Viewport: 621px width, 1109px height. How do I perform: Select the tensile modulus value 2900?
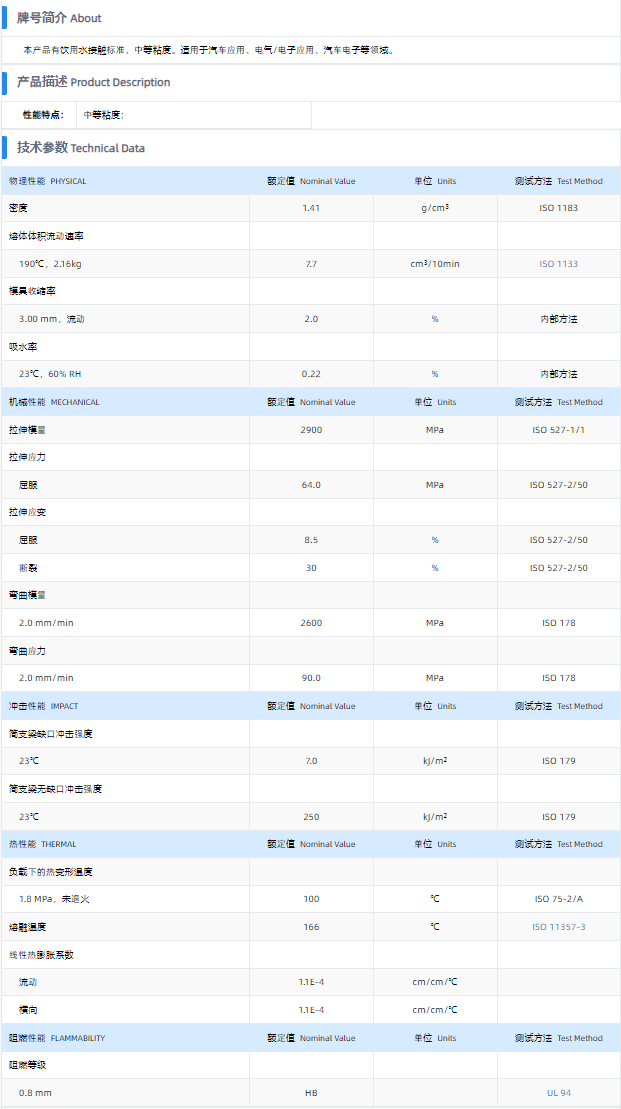[311, 429]
